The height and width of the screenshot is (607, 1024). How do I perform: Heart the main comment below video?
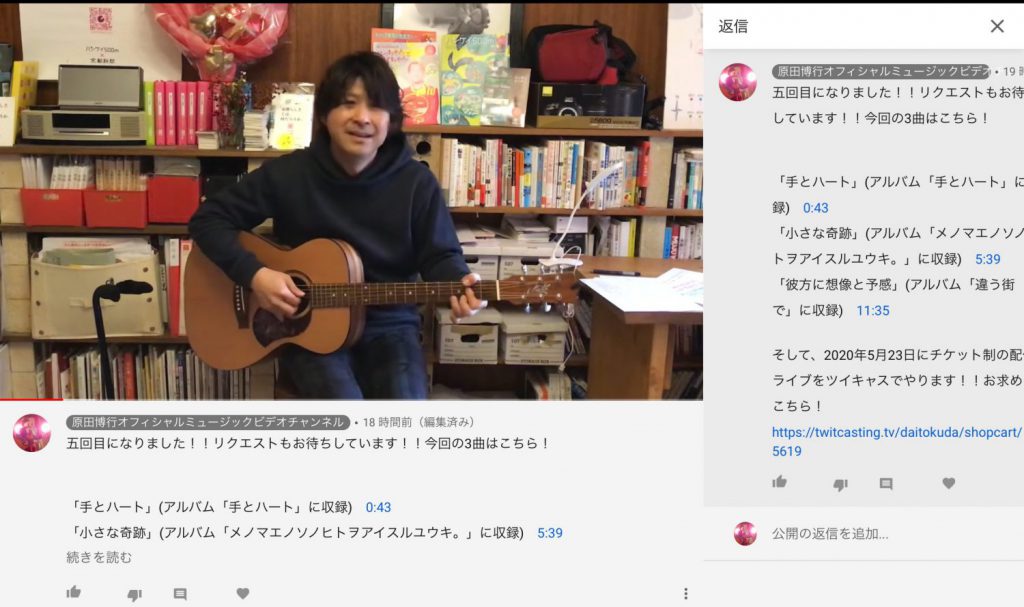point(243,593)
